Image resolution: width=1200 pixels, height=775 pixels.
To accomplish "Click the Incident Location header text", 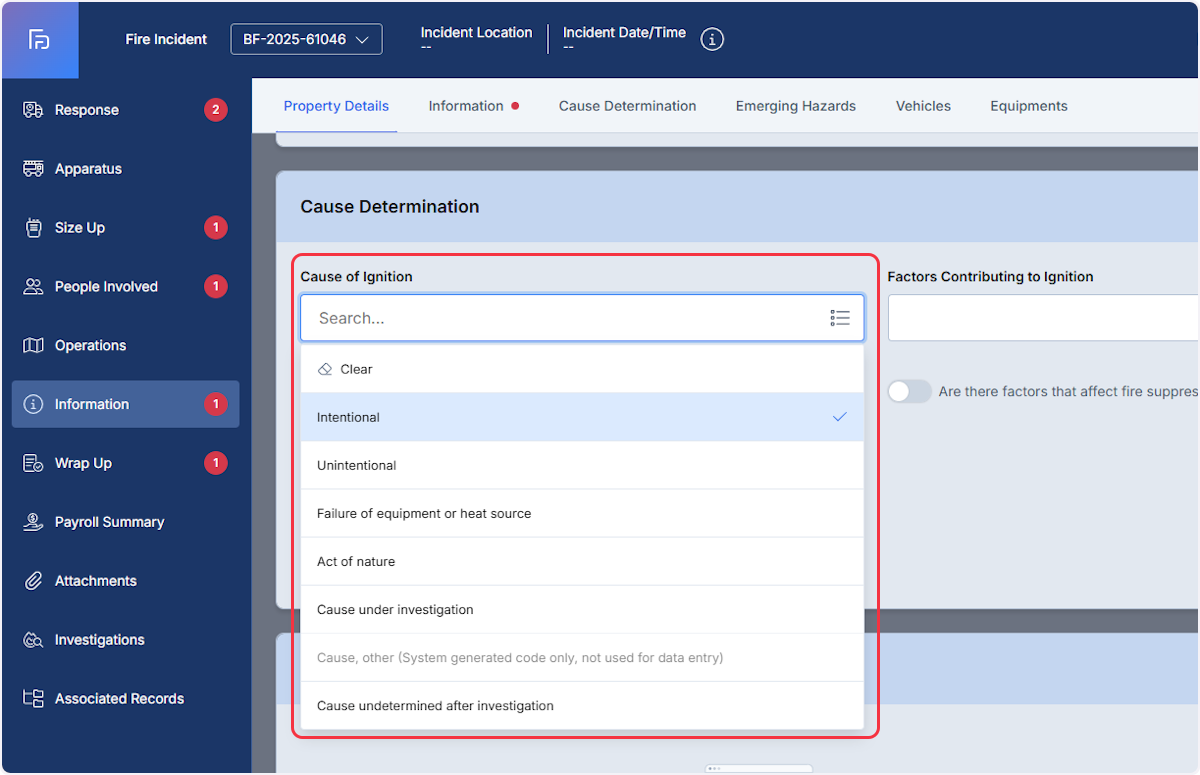I will 476,33.
